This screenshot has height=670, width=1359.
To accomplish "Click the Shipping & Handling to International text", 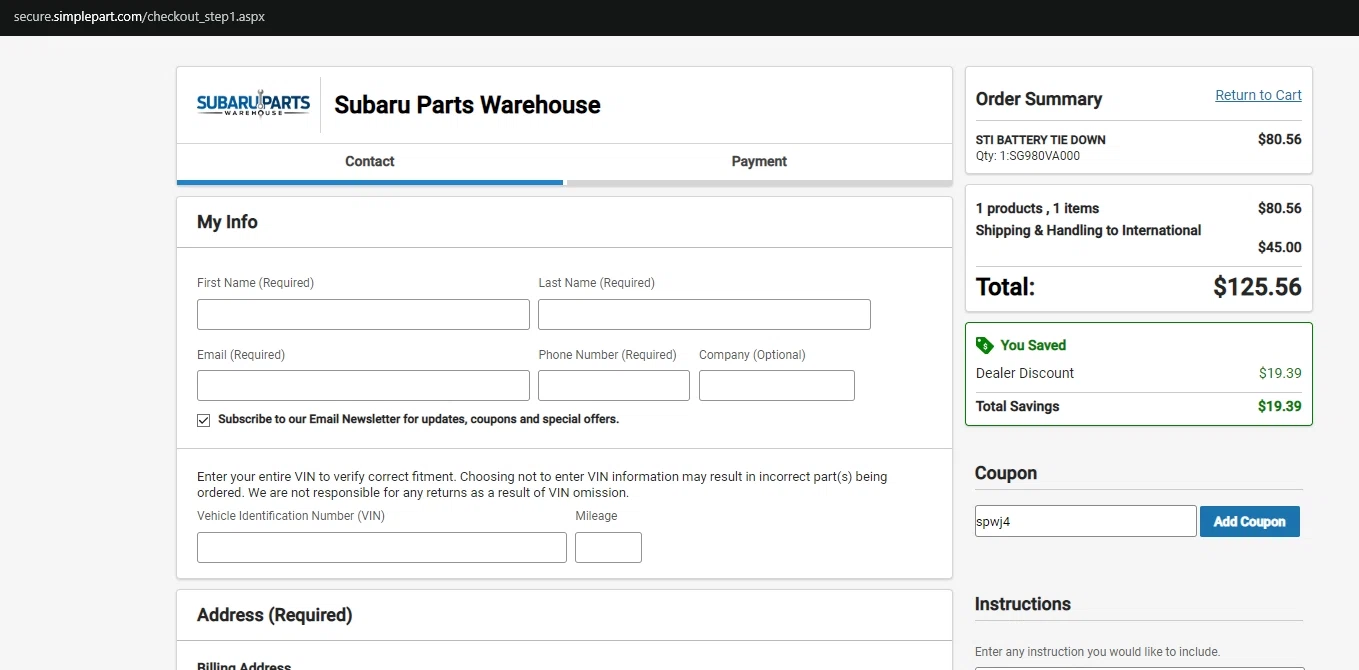I will click(x=1088, y=230).
